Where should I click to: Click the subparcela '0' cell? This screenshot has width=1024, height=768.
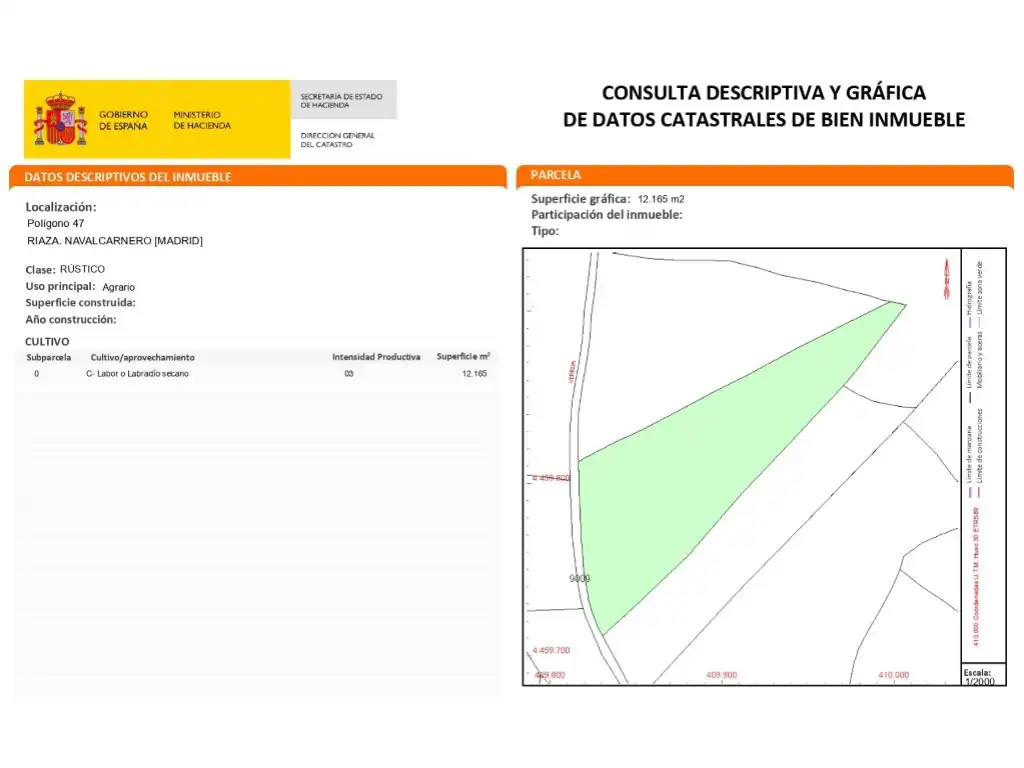click(x=37, y=374)
